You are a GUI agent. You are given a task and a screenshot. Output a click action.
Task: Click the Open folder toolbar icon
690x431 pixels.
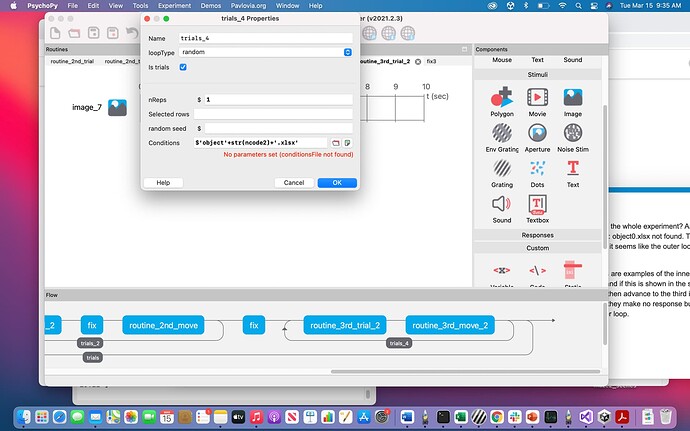[x=74, y=33]
